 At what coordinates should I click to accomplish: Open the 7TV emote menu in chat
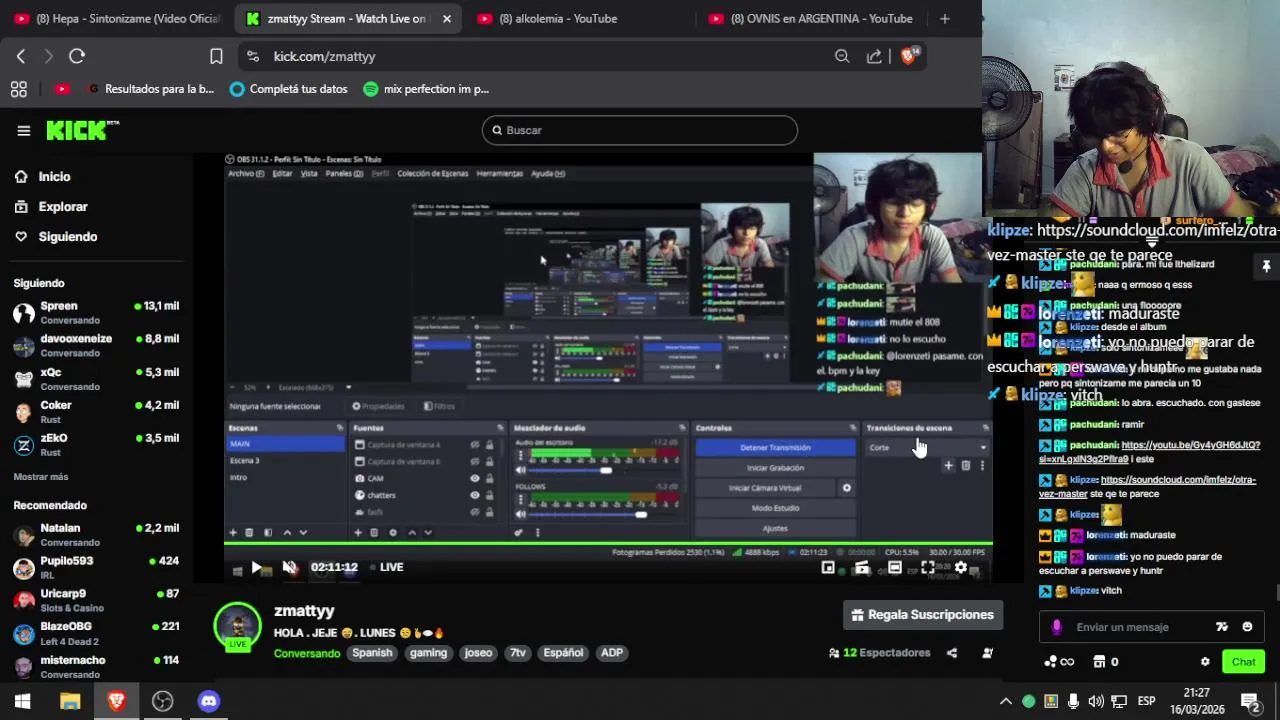click(x=1221, y=627)
